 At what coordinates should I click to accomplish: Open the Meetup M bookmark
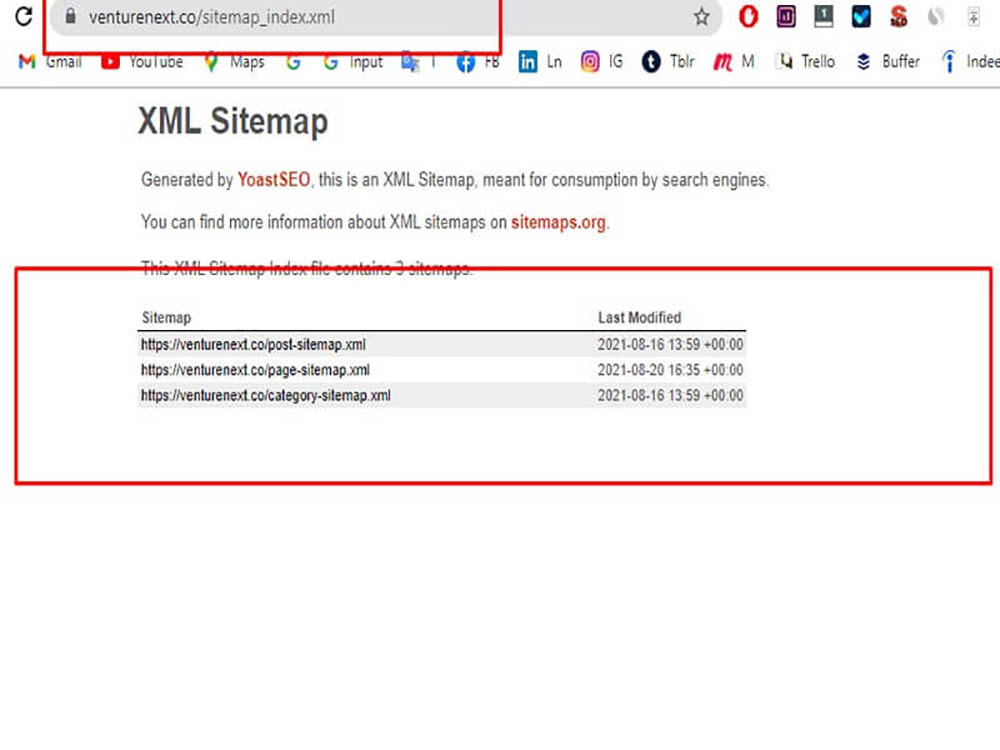pos(734,62)
